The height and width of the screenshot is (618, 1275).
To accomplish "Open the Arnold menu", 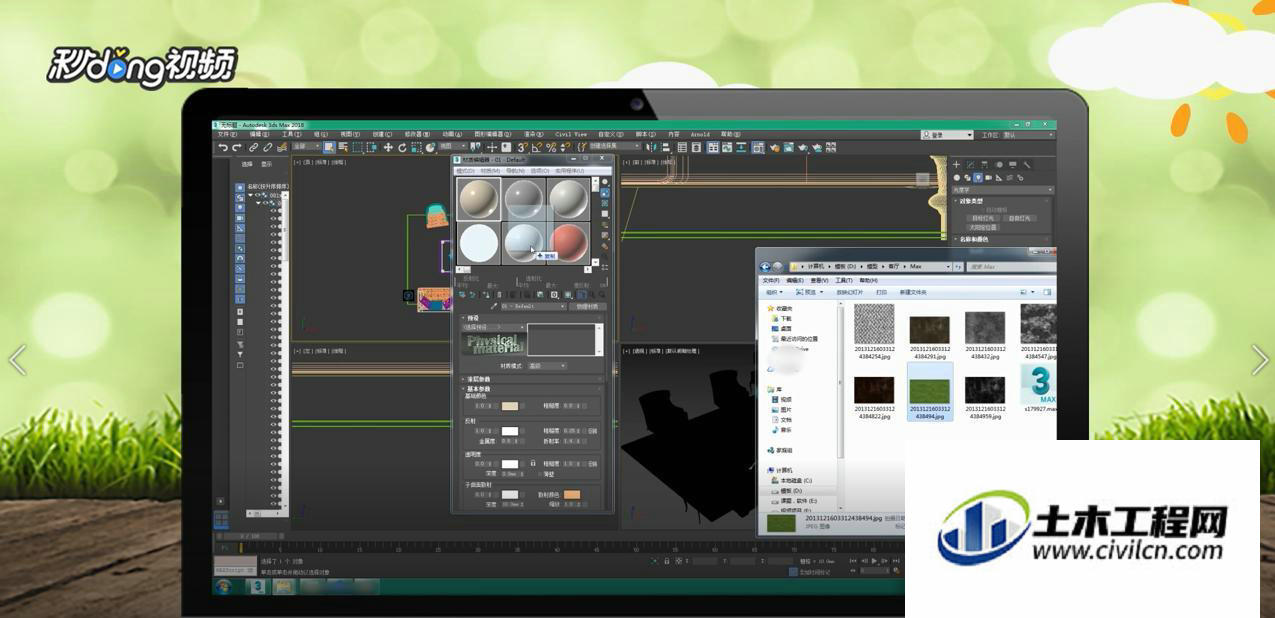I will (x=700, y=134).
